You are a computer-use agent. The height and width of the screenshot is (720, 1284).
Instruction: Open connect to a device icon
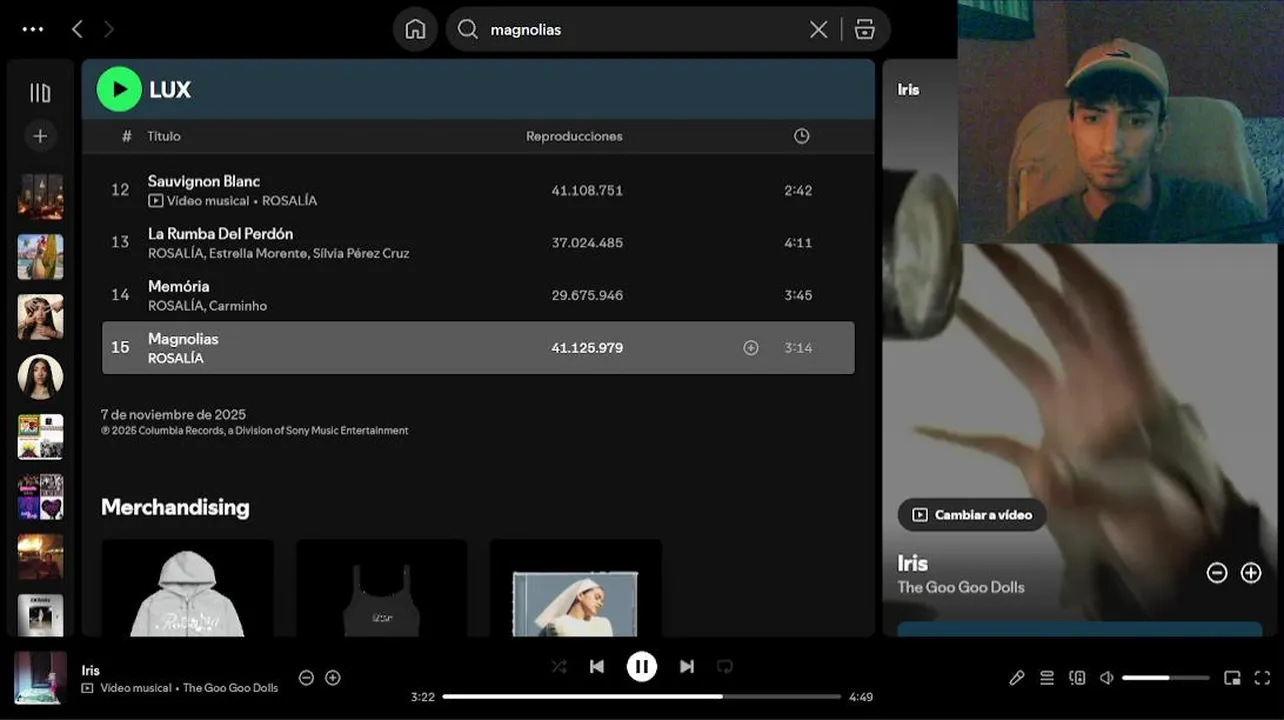[1077, 678]
